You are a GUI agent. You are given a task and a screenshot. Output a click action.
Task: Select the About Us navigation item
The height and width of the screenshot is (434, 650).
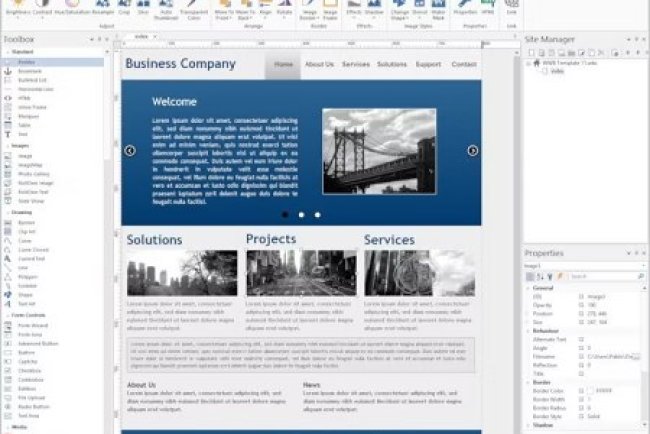pos(319,64)
